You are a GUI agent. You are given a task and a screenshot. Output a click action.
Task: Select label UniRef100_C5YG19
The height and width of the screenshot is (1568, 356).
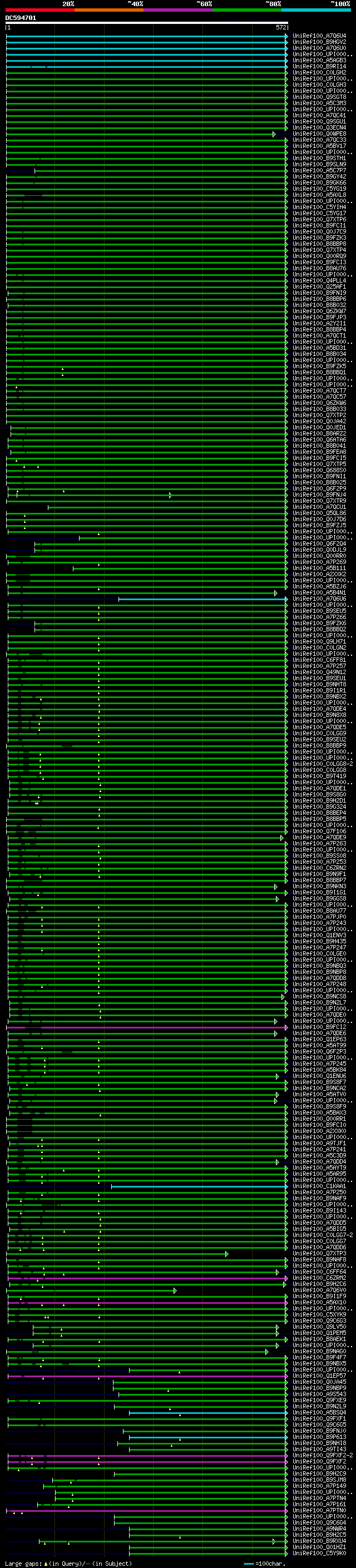click(319, 189)
